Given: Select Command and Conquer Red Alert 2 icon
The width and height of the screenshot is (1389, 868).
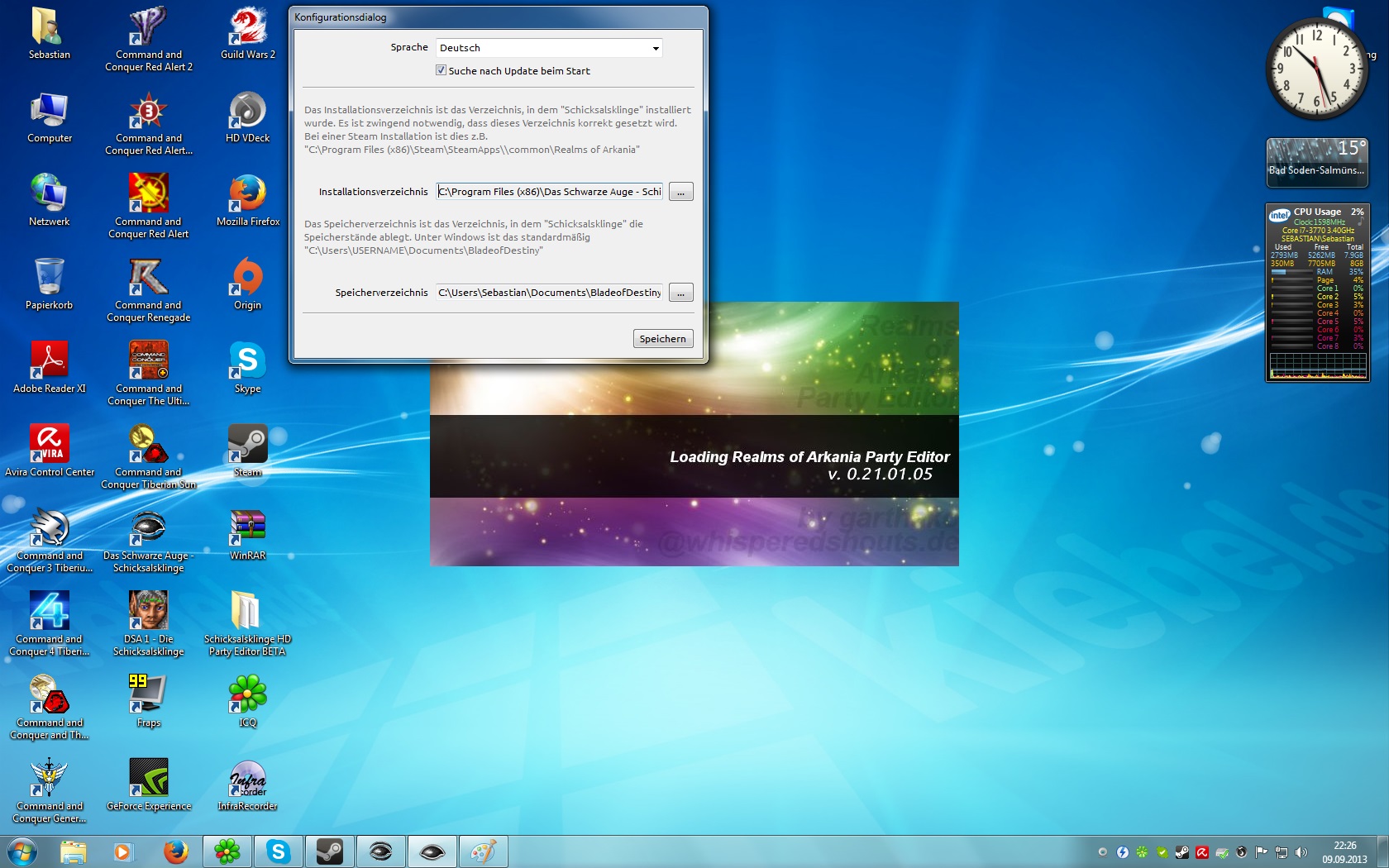Looking at the screenshot, I should pyautogui.click(x=149, y=41).
